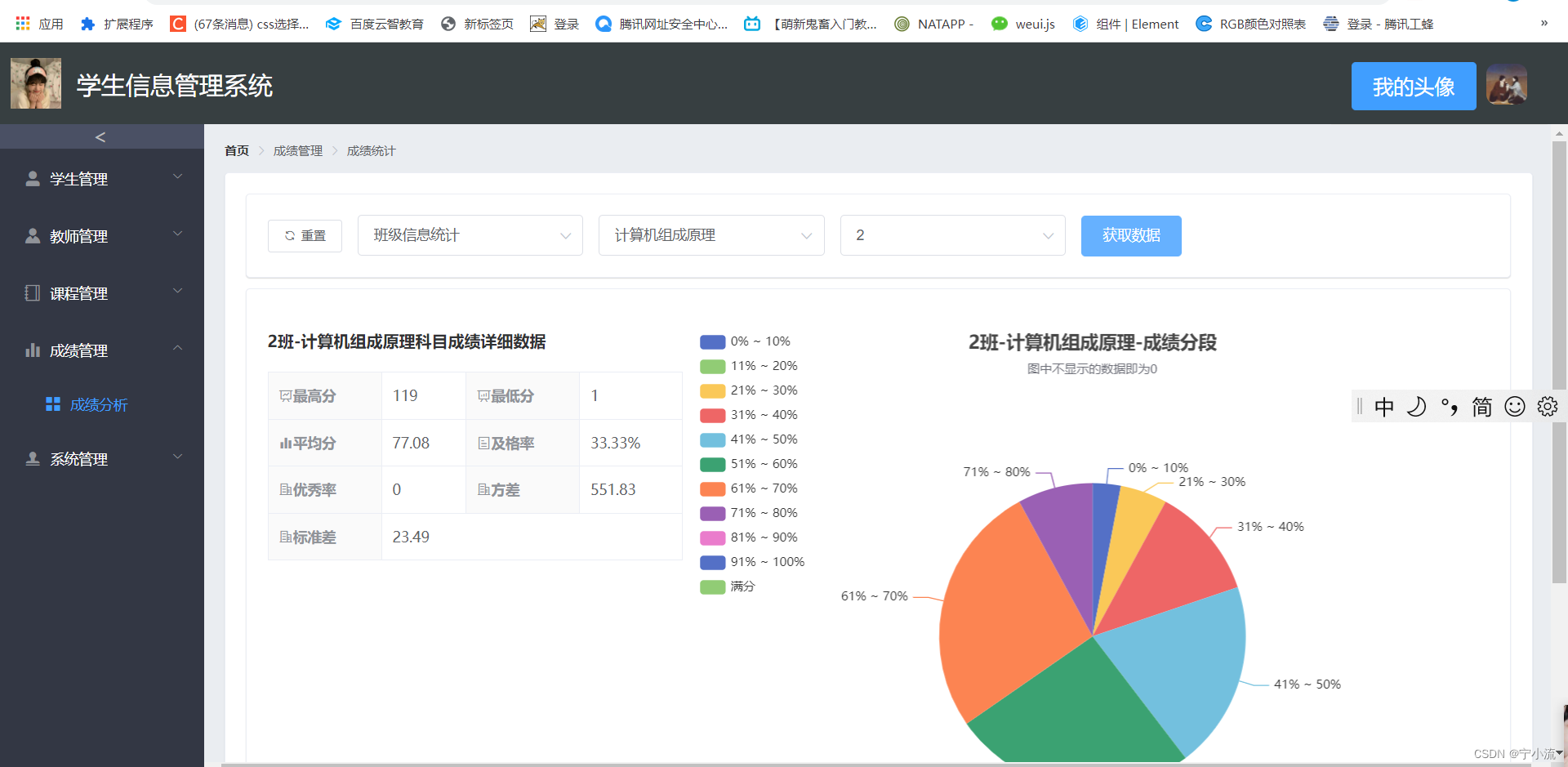Click the 41% ~ 50% legend color swatch

tap(711, 439)
